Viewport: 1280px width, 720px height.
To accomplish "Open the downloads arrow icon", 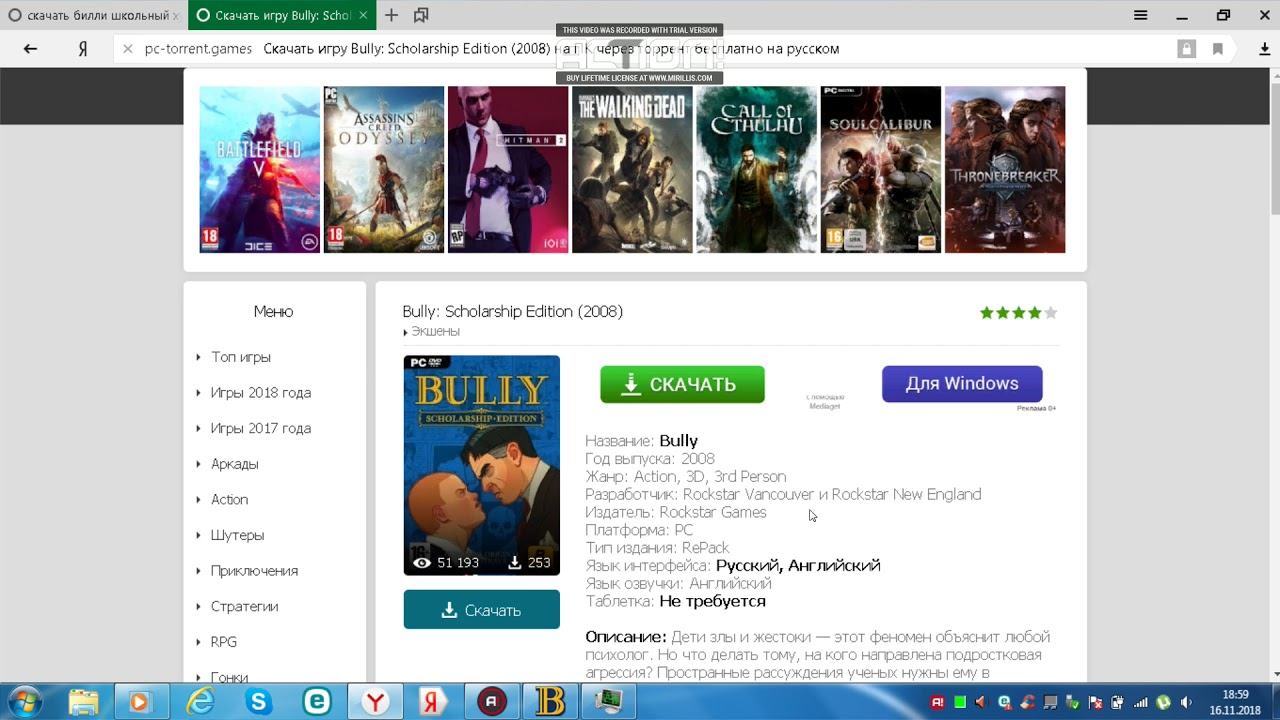I will tap(1264, 48).
